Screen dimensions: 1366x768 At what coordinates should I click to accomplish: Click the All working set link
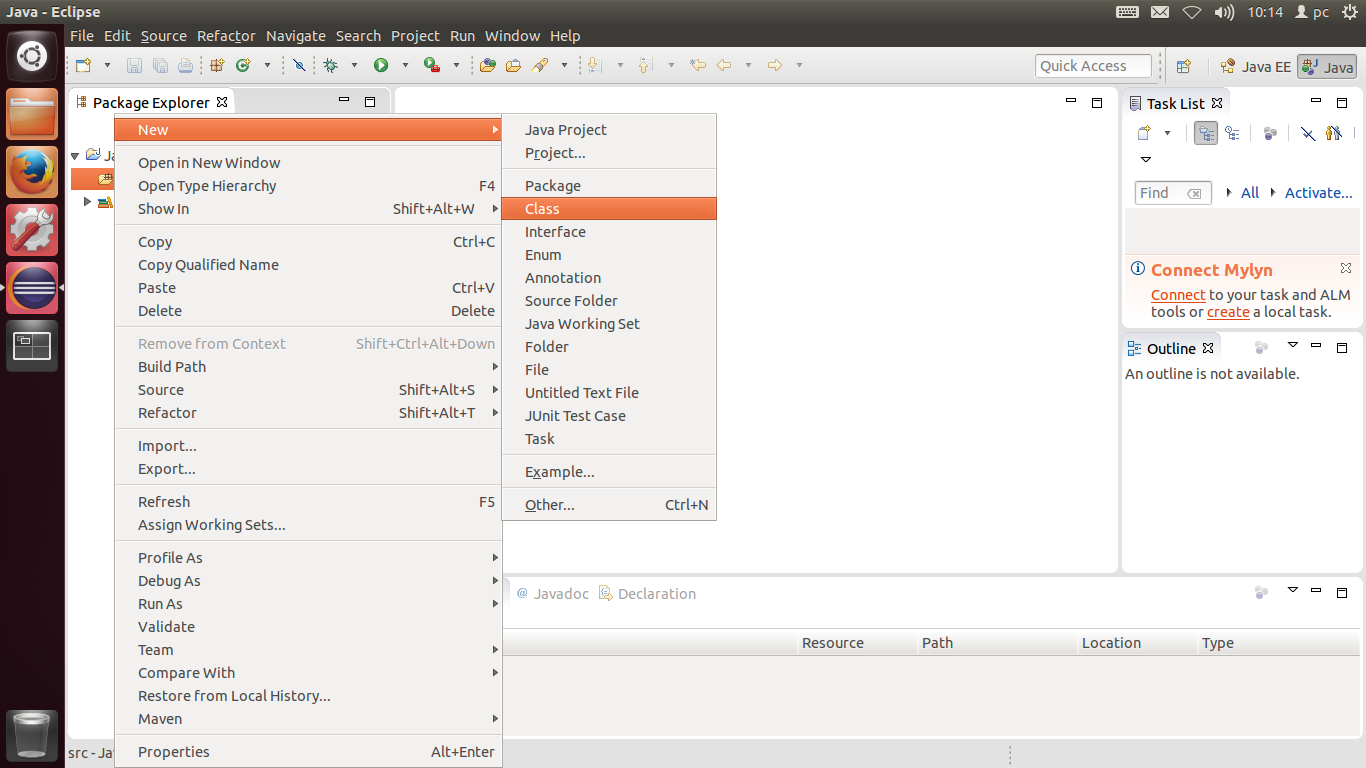[1250, 193]
